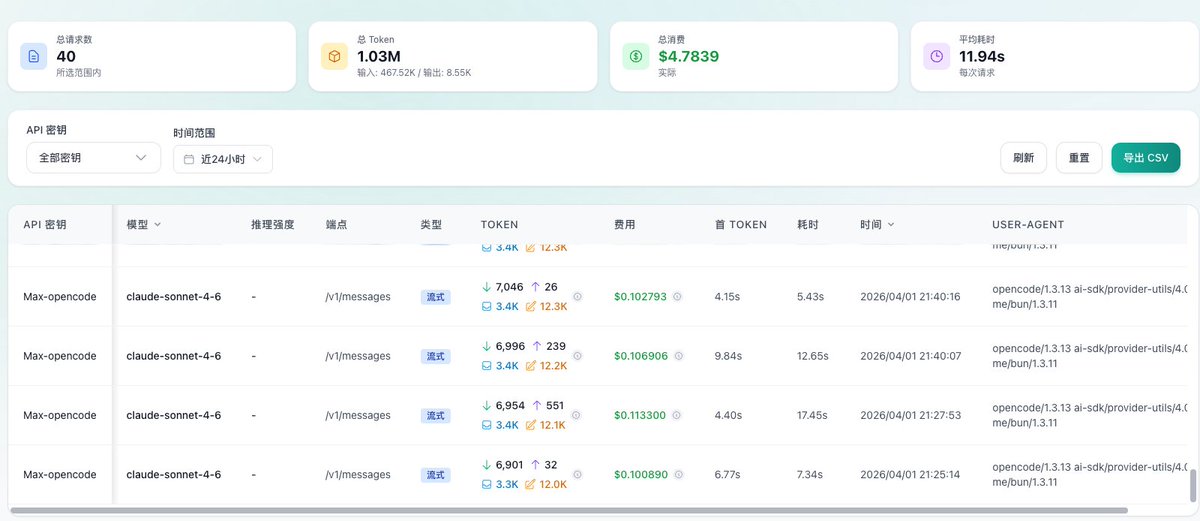Click the duration value 12.65s

(x=813, y=356)
